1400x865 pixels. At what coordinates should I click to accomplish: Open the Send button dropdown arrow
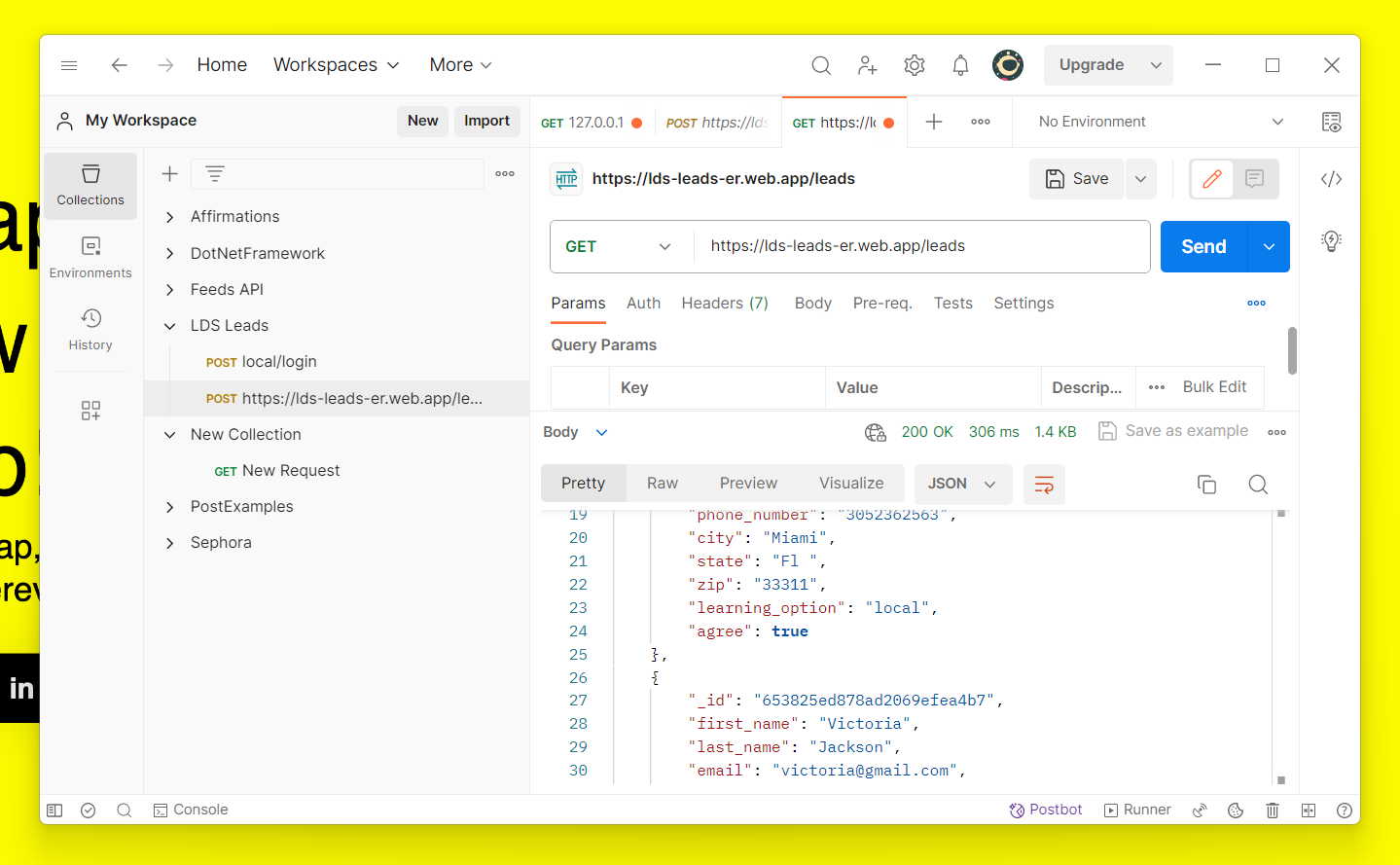1269,247
